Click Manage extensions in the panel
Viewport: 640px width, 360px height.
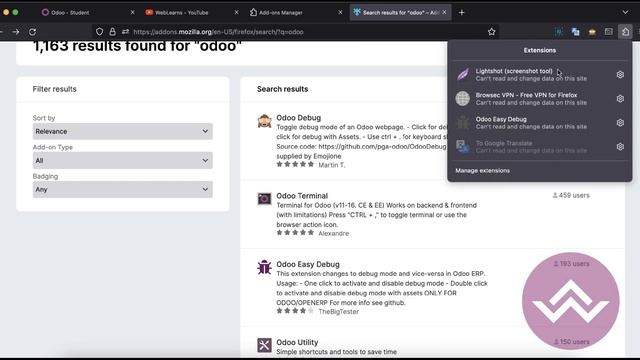click(x=482, y=171)
